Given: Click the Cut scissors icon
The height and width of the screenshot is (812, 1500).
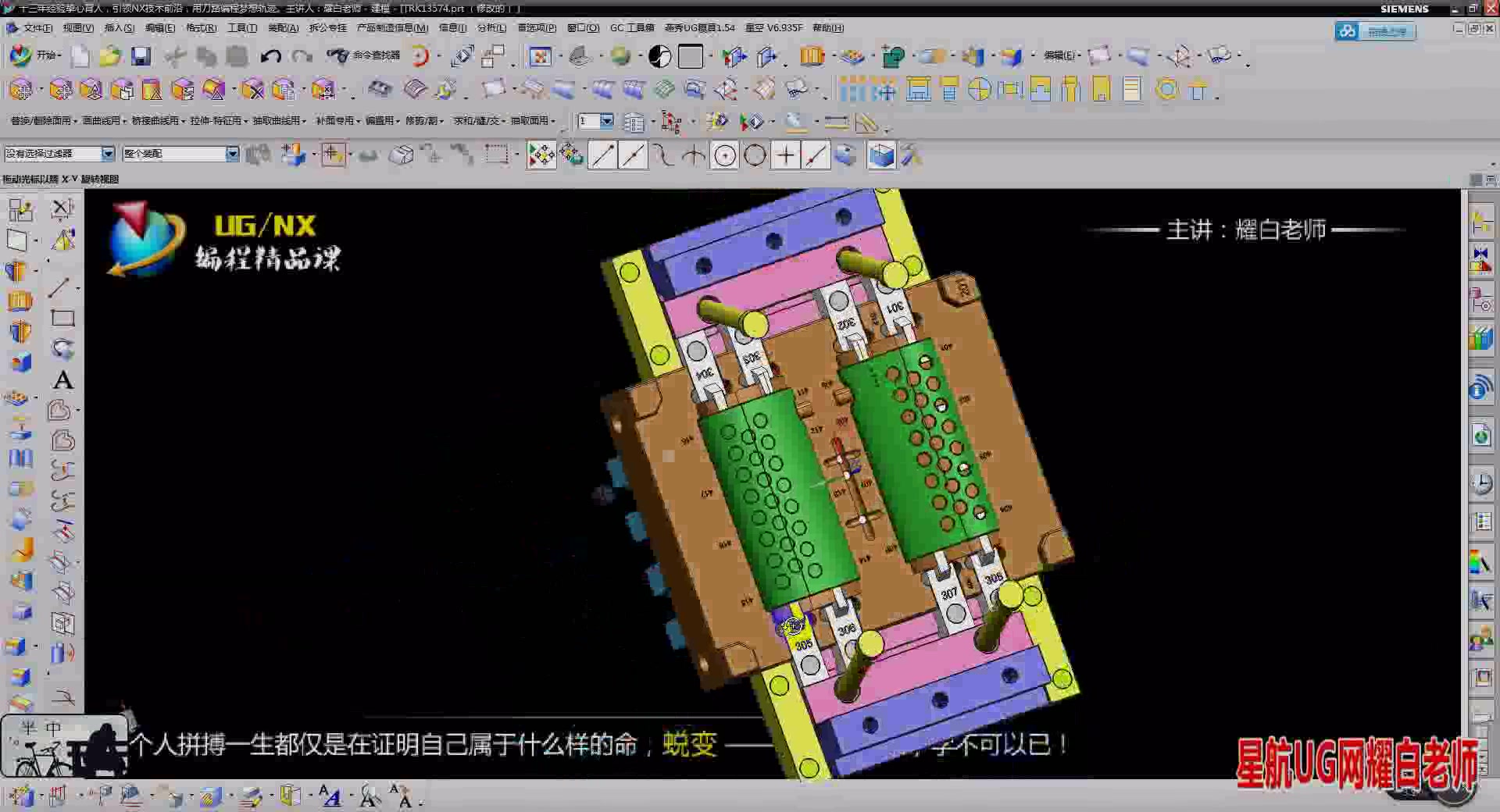Looking at the screenshot, I should (175, 56).
